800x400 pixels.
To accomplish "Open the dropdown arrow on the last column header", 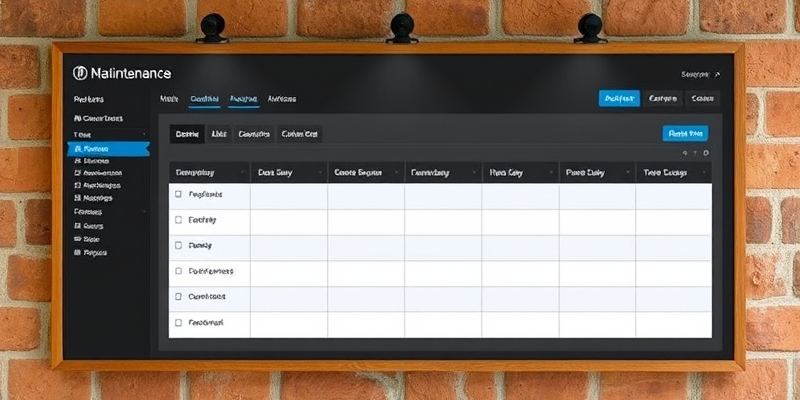I will (x=705, y=172).
